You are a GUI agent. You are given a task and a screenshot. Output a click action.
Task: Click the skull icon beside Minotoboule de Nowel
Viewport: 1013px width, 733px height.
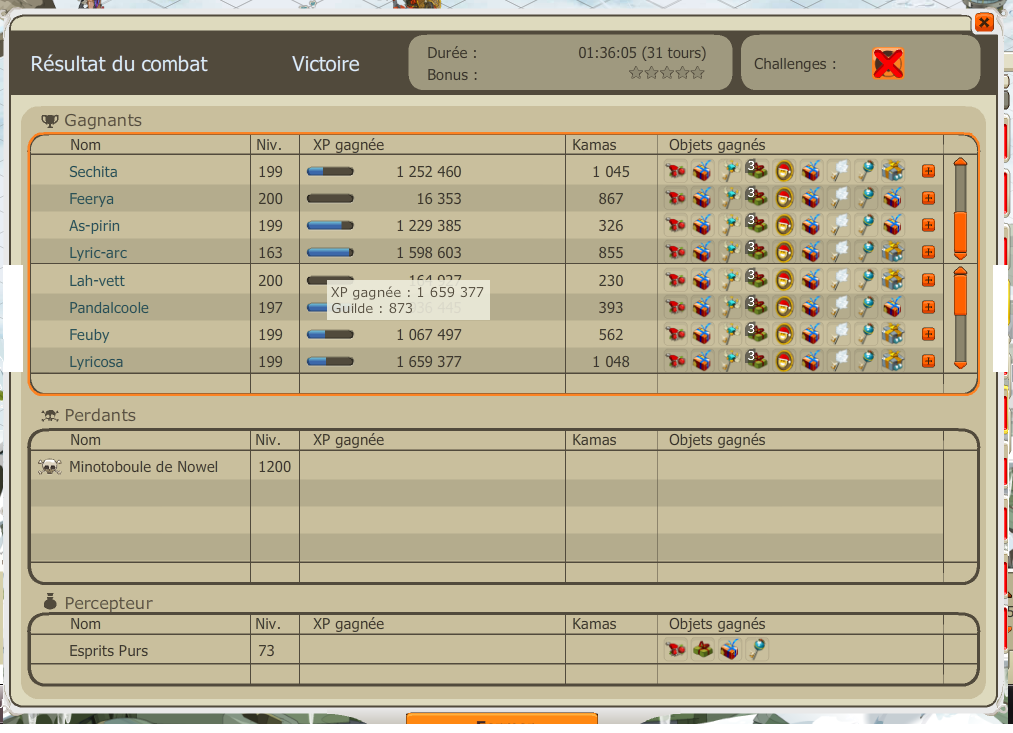(x=49, y=467)
